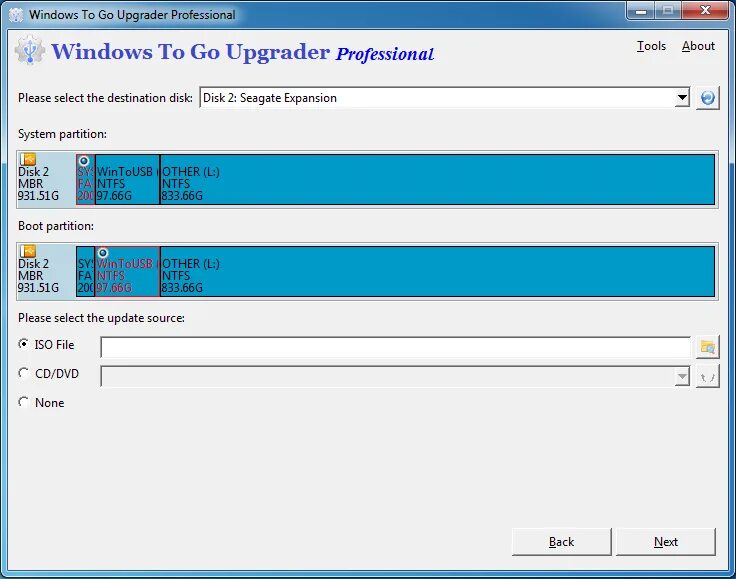The width and height of the screenshot is (736, 579).
Task: Select the CD/DVD radio button
Action: click(x=23, y=373)
